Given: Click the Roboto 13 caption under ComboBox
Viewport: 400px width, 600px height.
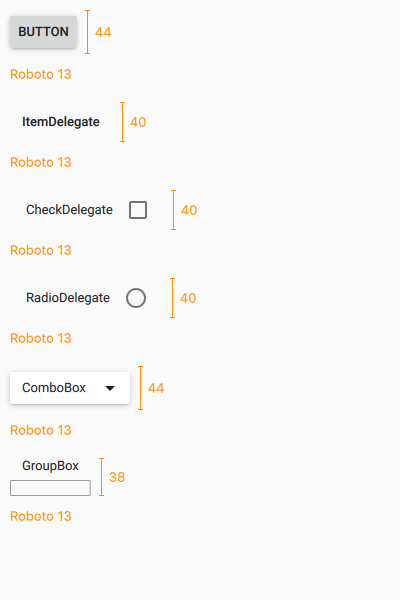Looking at the screenshot, I should pos(41,430).
